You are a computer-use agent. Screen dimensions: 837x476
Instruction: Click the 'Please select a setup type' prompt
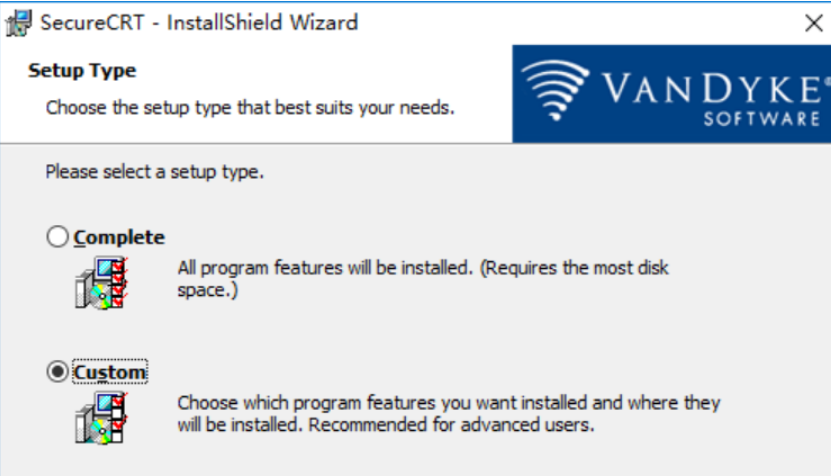(155, 172)
